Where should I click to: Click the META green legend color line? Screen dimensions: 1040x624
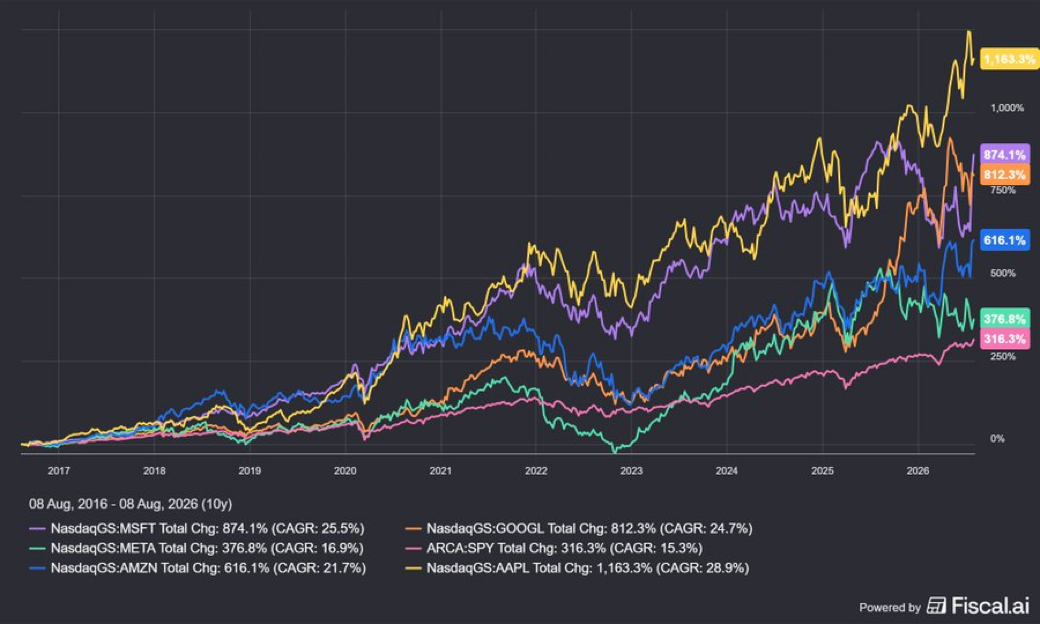tap(38, 548)
